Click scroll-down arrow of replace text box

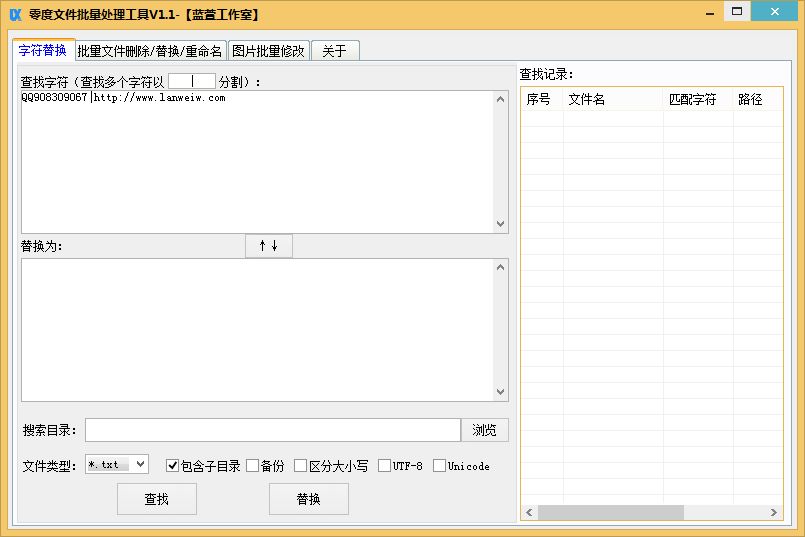501,393
